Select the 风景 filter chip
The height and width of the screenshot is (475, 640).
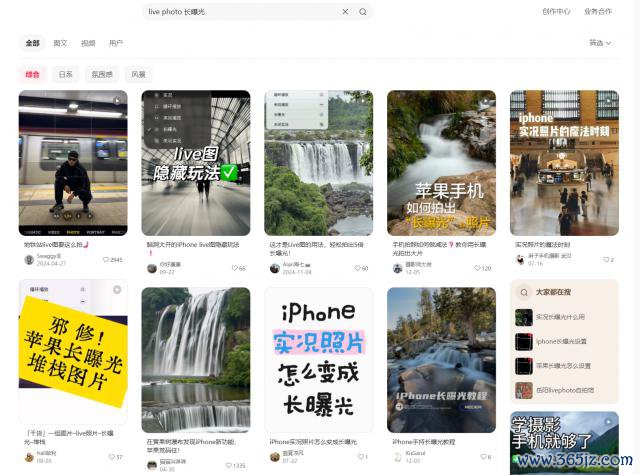click(x=137, y=74)
